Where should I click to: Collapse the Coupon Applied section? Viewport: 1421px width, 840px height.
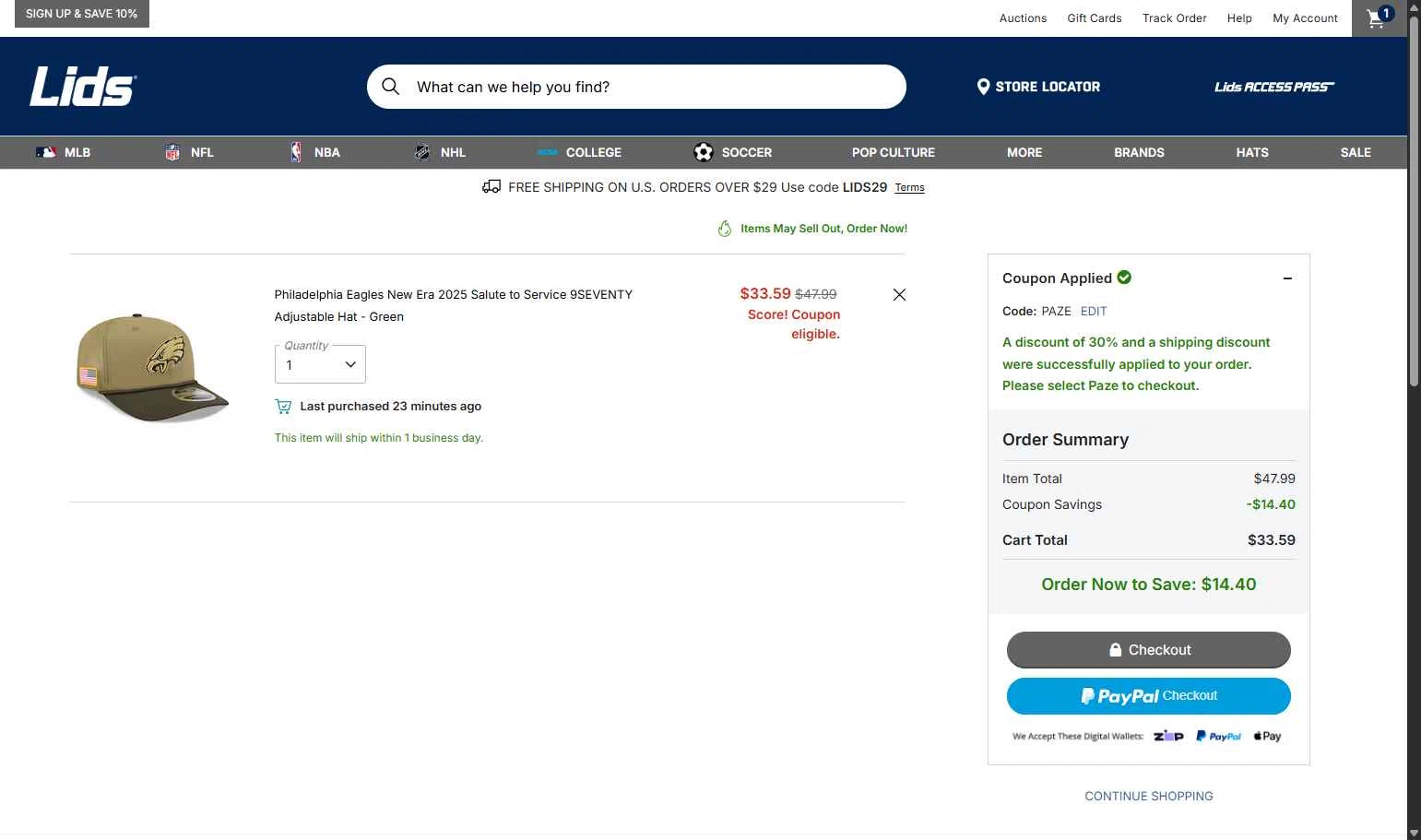[1287, 278]
